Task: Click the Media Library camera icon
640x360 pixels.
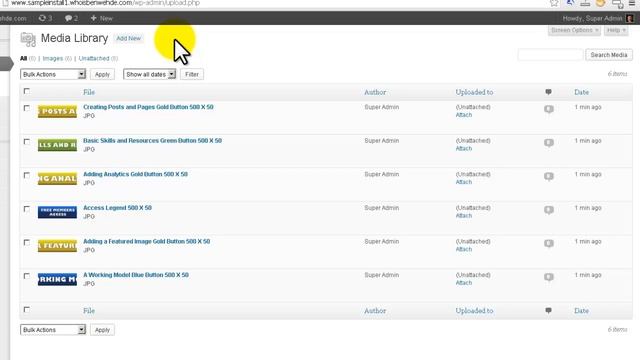Action: 28,39
